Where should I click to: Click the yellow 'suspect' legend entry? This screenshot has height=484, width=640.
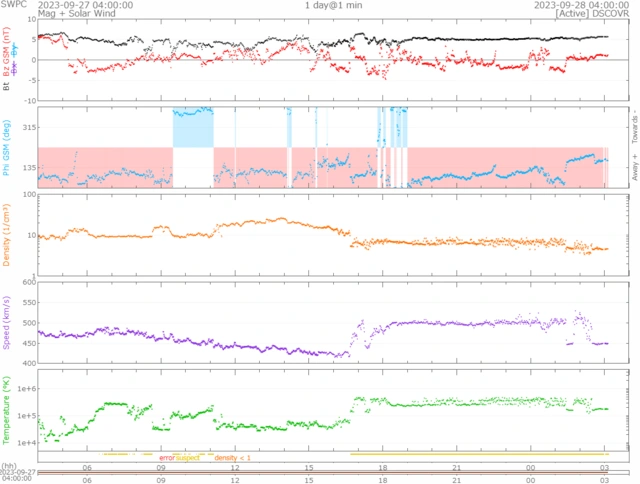(x=188, y=458)
